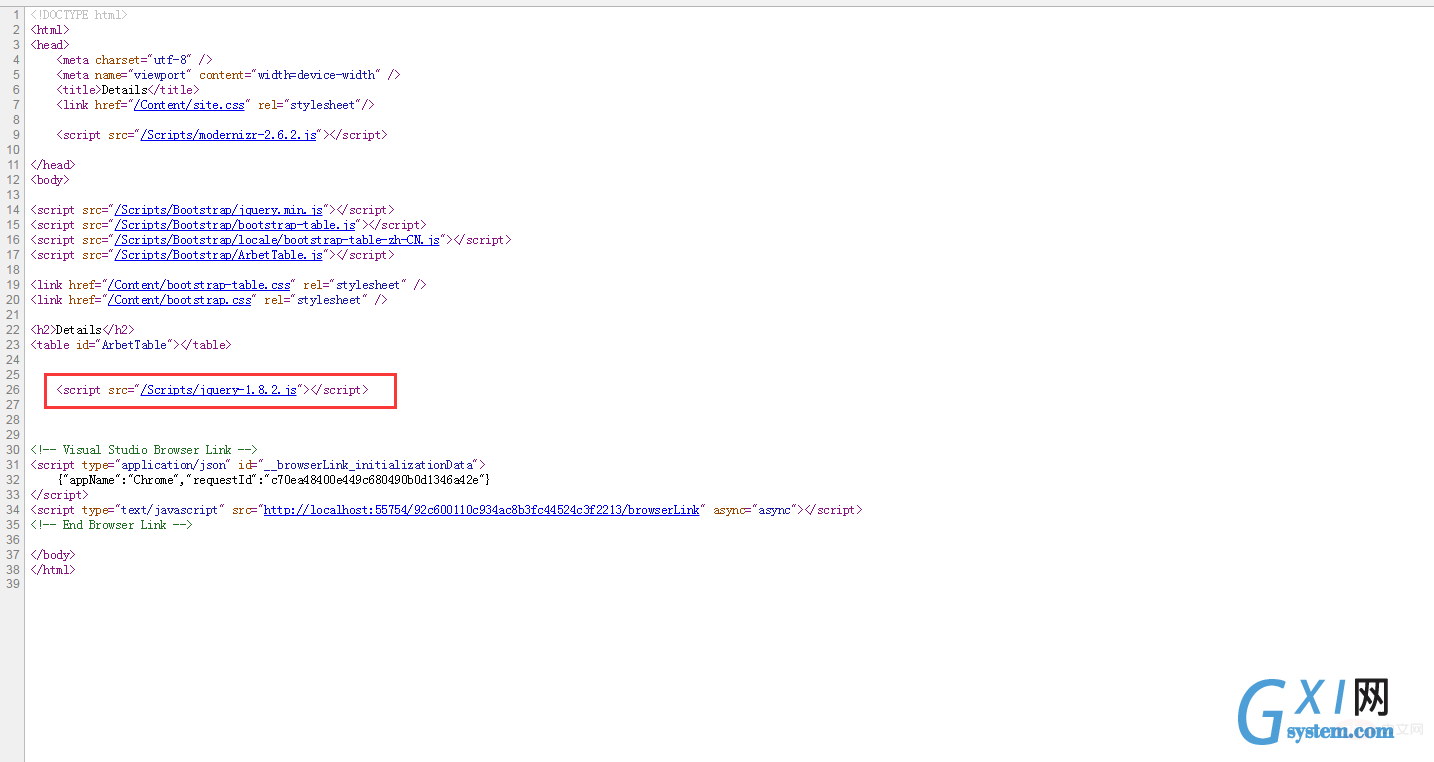Click line number 26 in the gutter
The width and height of the screenshot is (1434, 762).
click(x=13, y=390)
